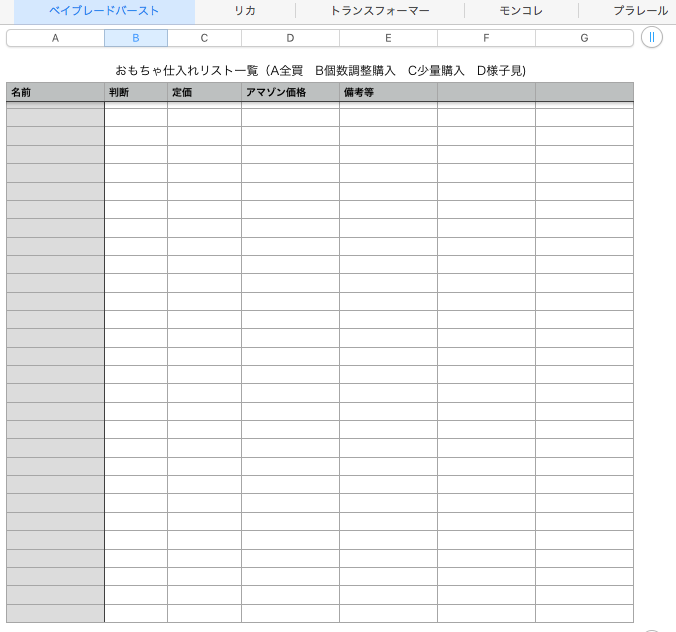
Task: Switch to the ベイブレードバースト sheet tab
Action: click(x=104, y=11)
